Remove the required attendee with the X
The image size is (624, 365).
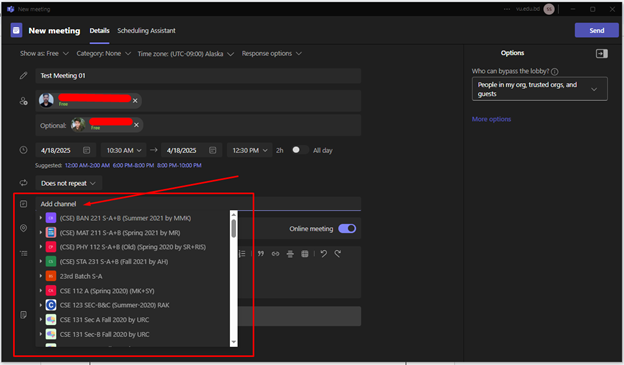(135, 101)
